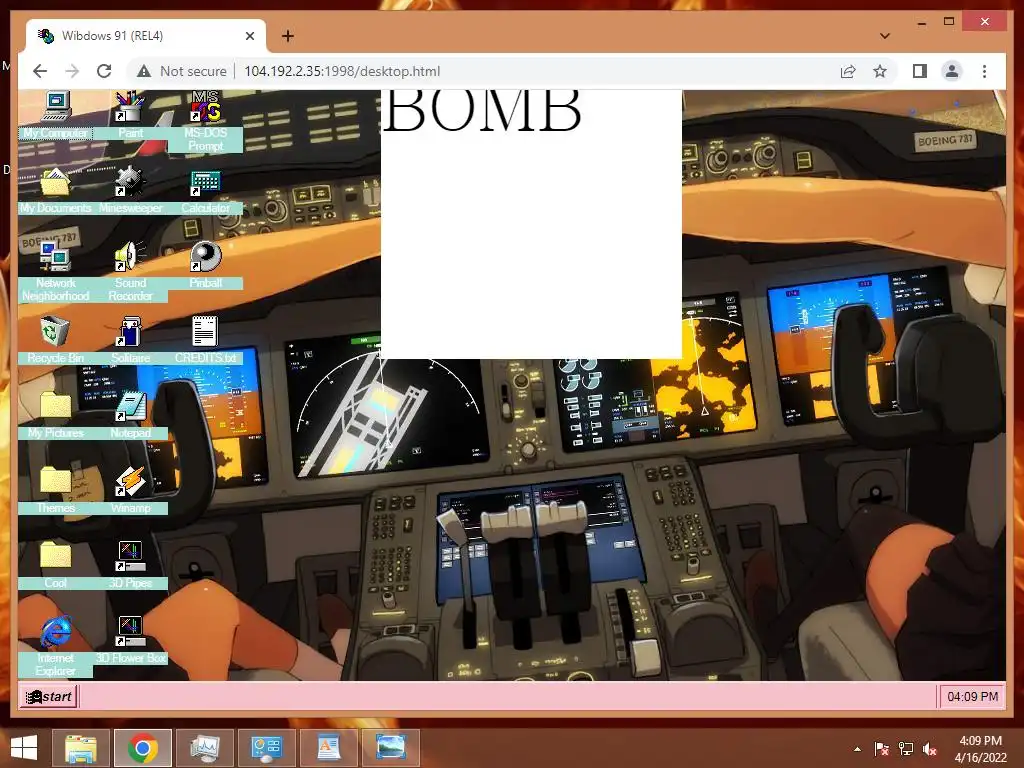This screenshot has width=1024, height=768.
Task: Go forward using Chrome's forward arrow
Action: click(72, 71)
